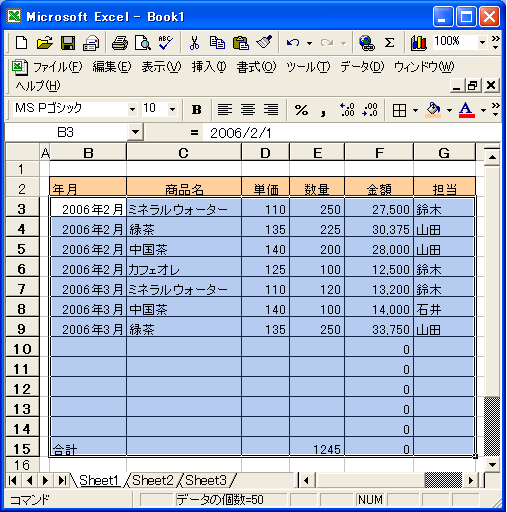
Task: Launch the Chart Wizard icon
Action: (418, 43)
